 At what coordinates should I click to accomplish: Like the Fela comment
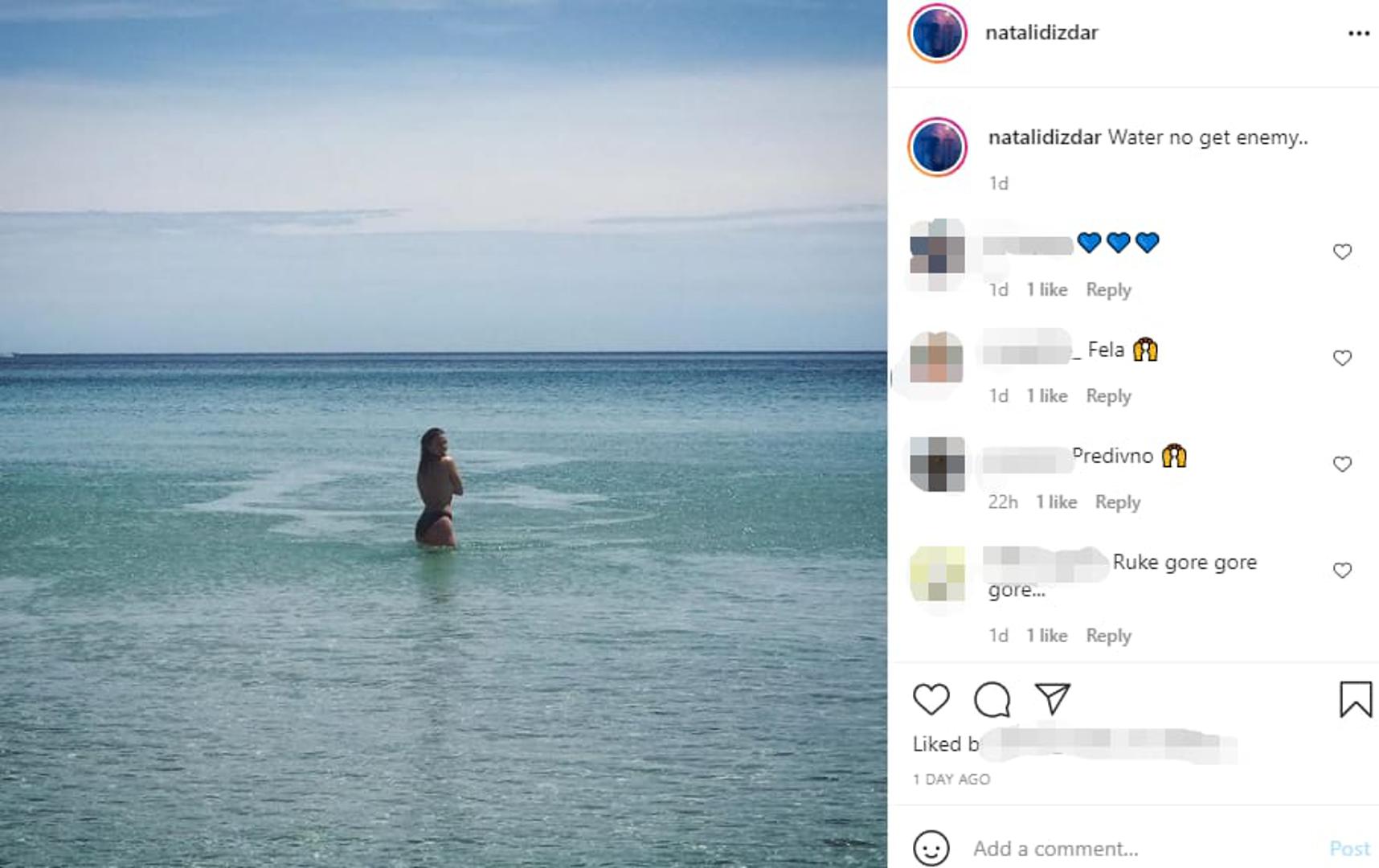[x=1342, y=358]
